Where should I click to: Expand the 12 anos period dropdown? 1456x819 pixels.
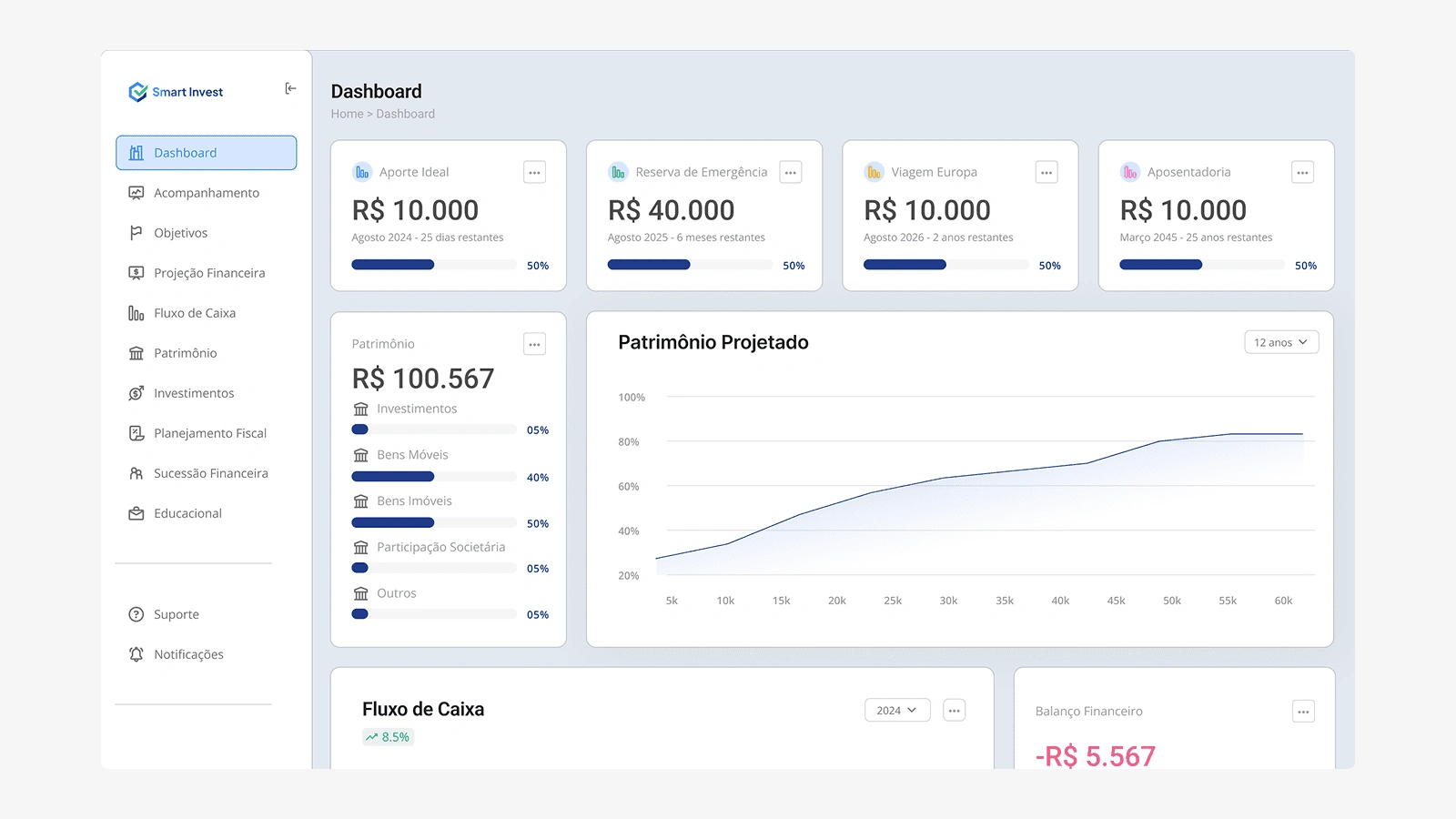click(1280, 342)
